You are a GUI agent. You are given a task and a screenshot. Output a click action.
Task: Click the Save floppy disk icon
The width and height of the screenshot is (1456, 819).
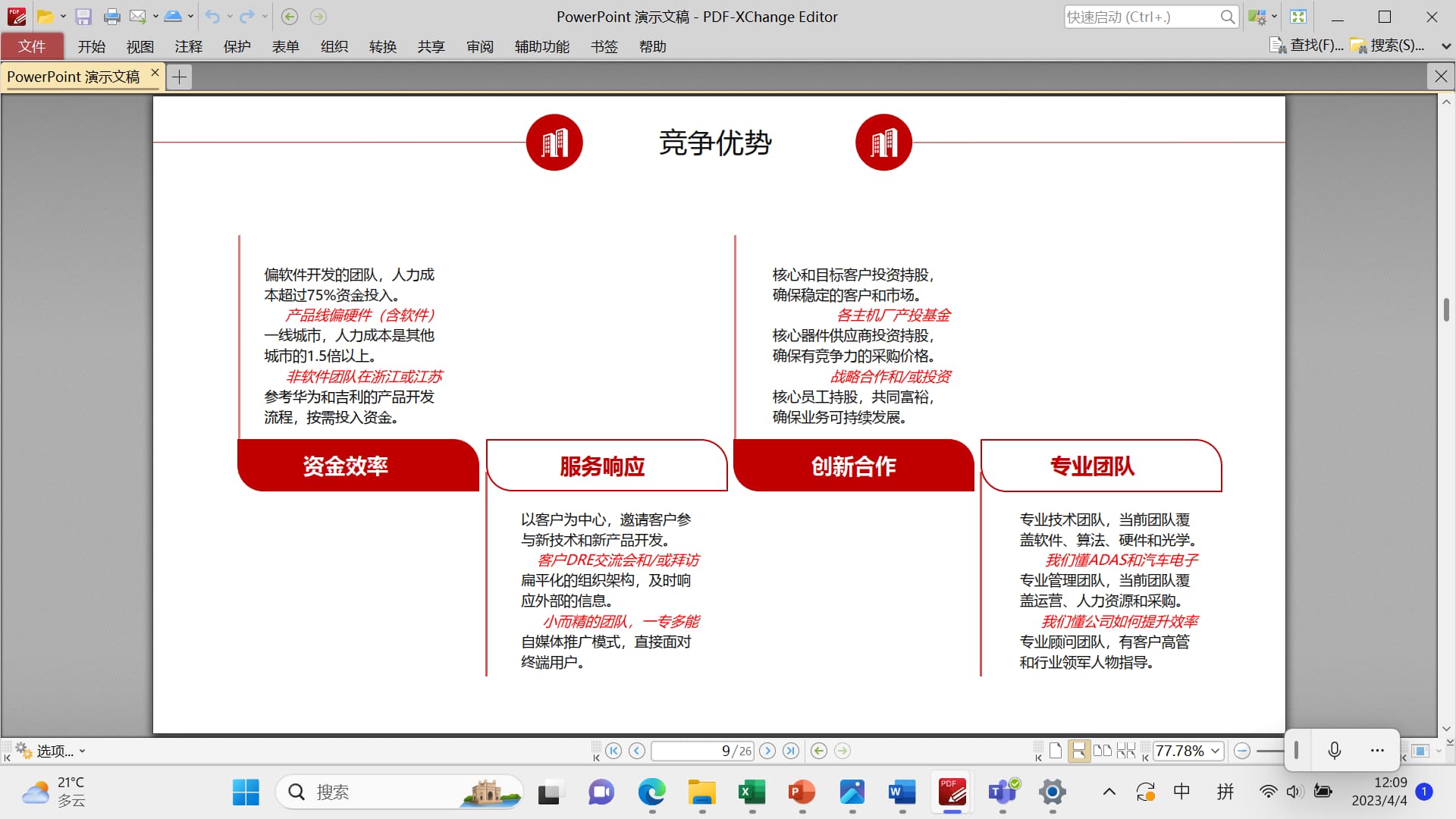(x=83, y=17)
